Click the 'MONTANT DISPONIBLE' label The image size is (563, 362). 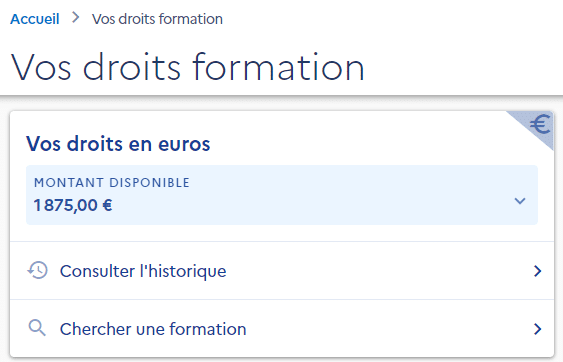(x=112, y=182)
